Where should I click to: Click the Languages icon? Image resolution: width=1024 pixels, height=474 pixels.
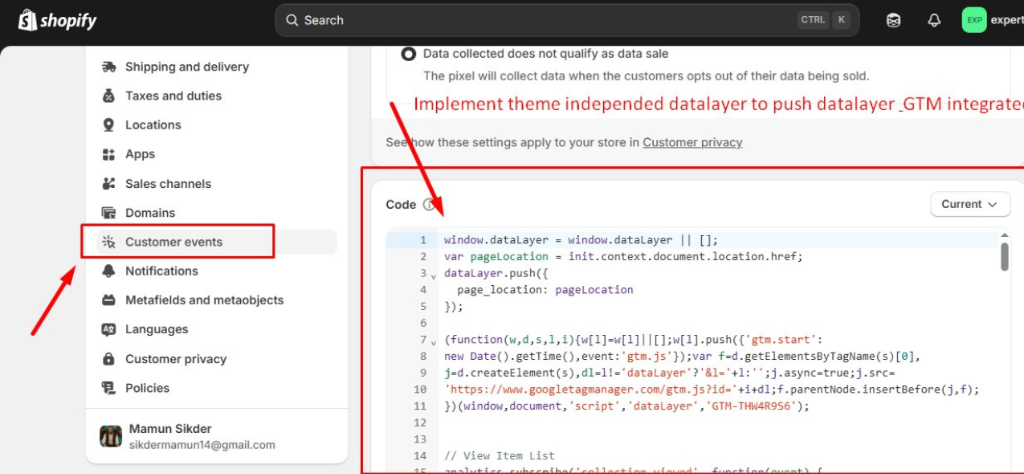coord(109,329)
